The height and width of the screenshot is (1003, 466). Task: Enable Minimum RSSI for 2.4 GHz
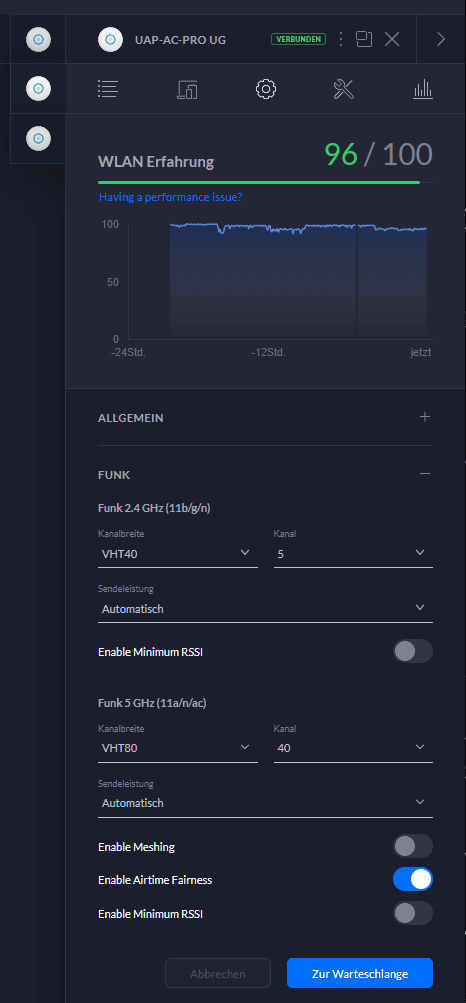413,652
